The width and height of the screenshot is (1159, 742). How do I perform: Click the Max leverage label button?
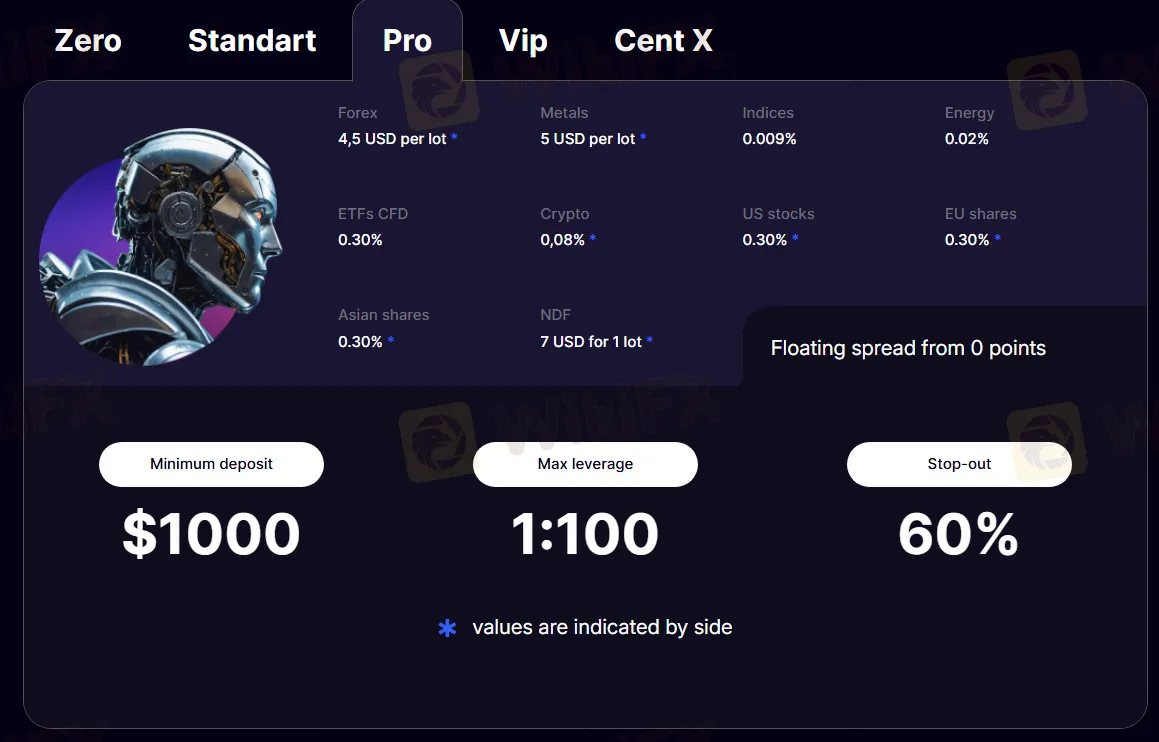pyautogui.click(x=585, y=464)
